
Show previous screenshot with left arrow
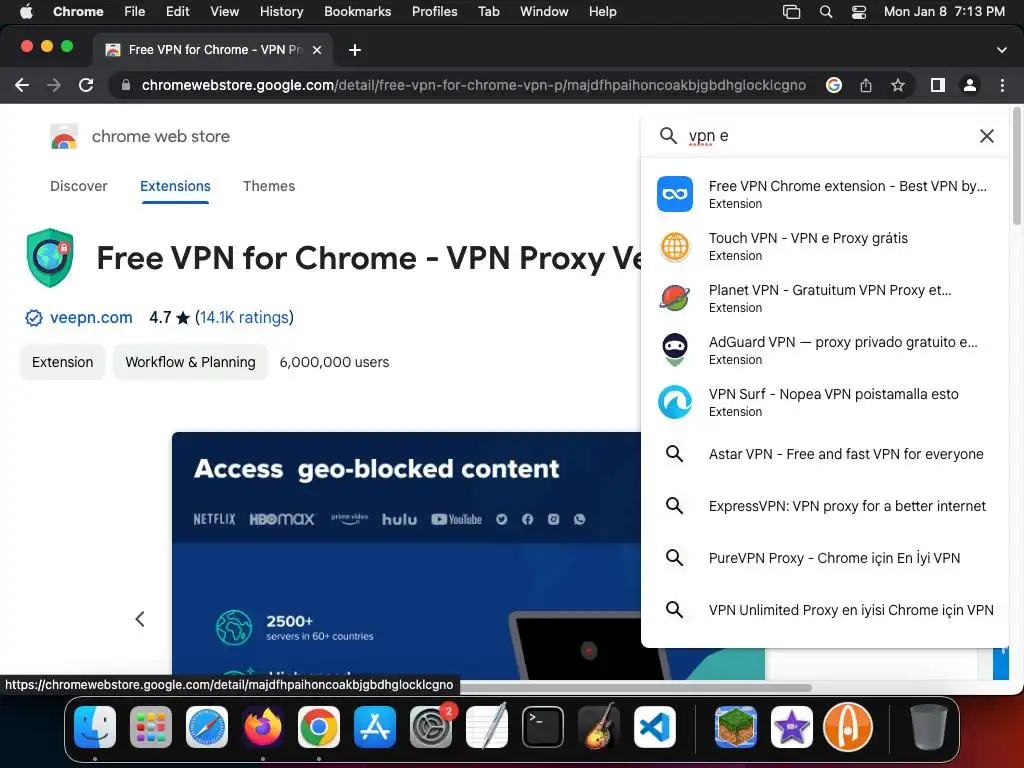tap(140, 618)
